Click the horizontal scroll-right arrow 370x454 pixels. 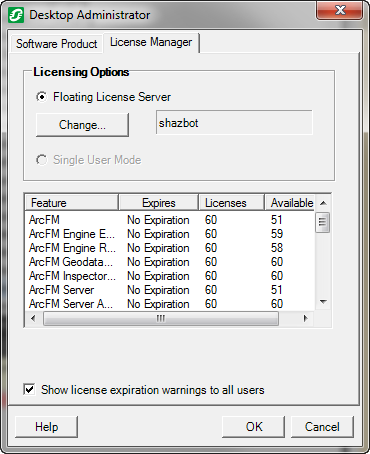(305, 318)
